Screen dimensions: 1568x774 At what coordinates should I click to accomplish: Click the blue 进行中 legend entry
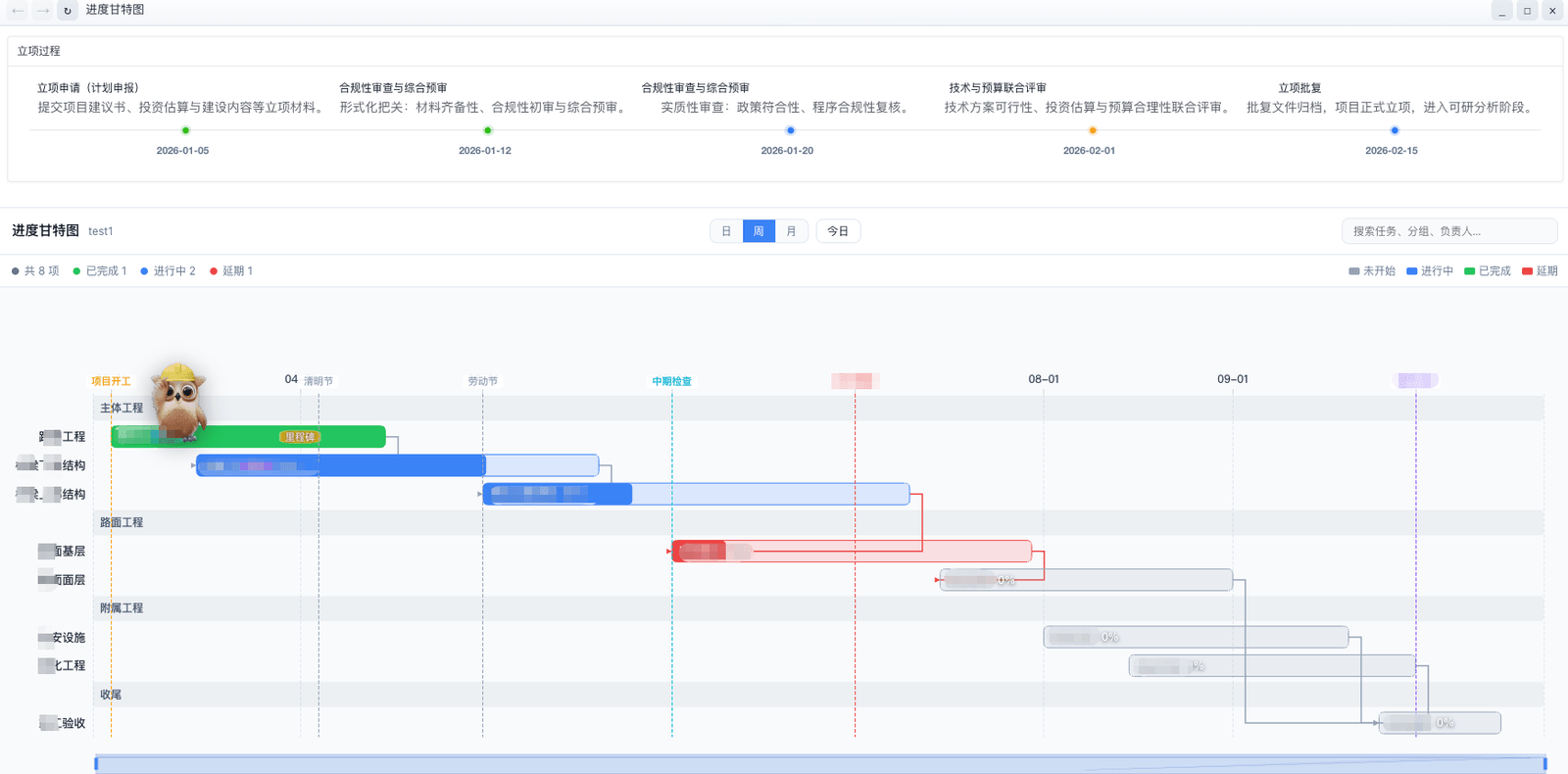click(1430, 271)
